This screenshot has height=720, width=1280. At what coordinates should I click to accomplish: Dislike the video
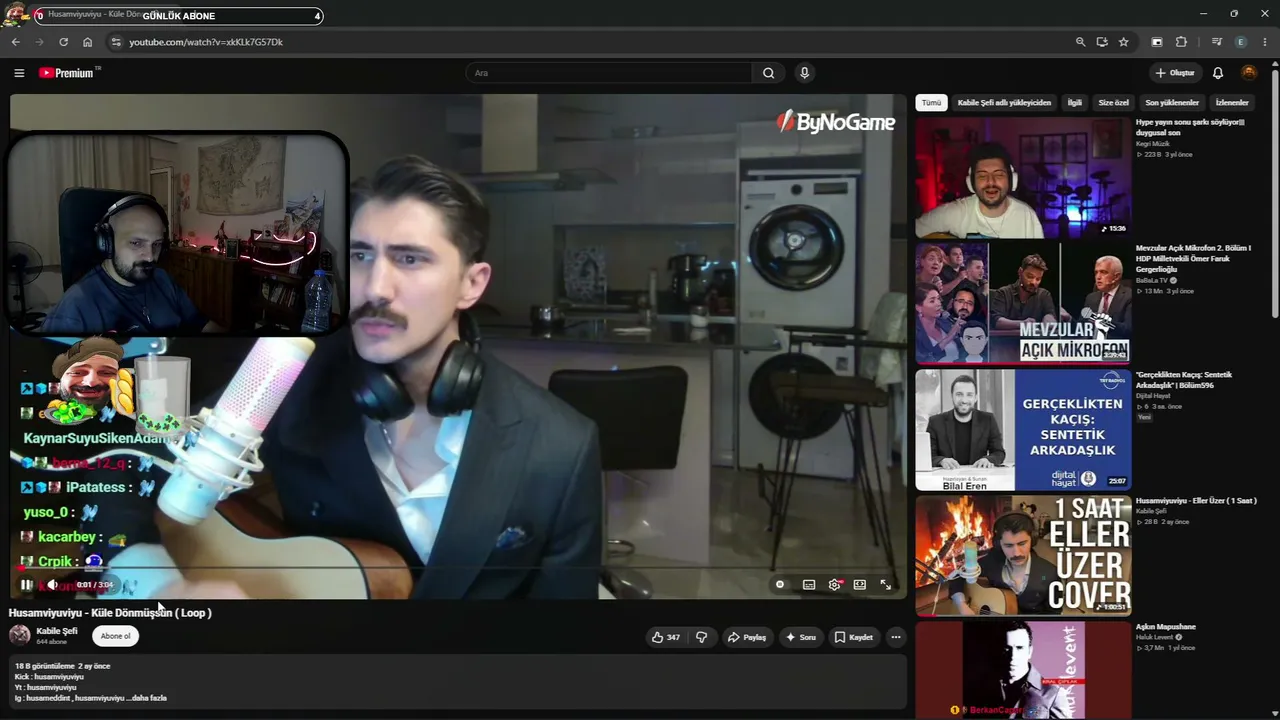701,637
